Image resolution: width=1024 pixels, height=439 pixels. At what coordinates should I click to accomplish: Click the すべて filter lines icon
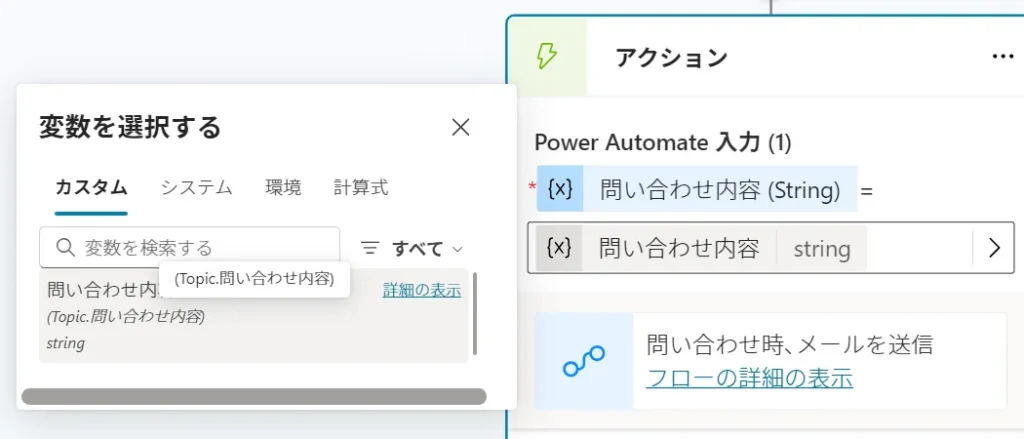click(x=370, y=248)
